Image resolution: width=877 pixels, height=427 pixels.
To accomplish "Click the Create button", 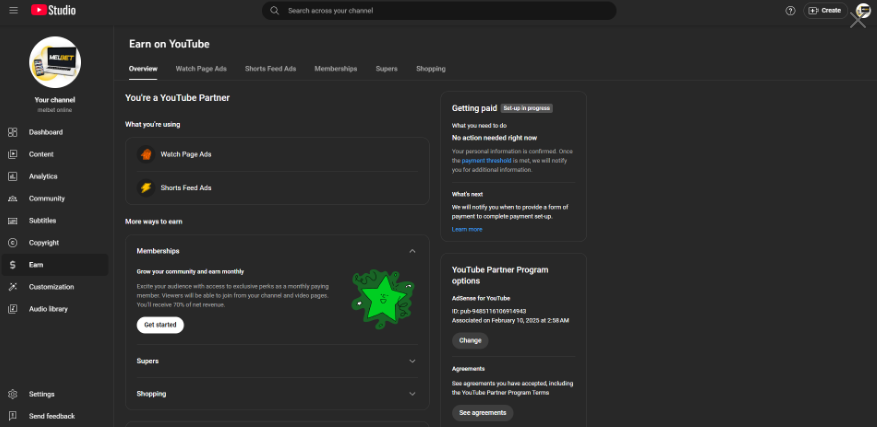I will tap(826, 11).
